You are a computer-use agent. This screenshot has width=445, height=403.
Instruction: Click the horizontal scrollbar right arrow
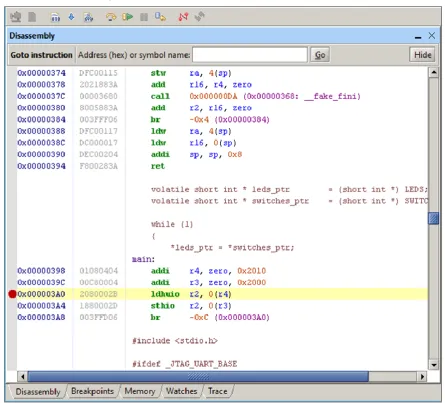click(x=422, y=377)
